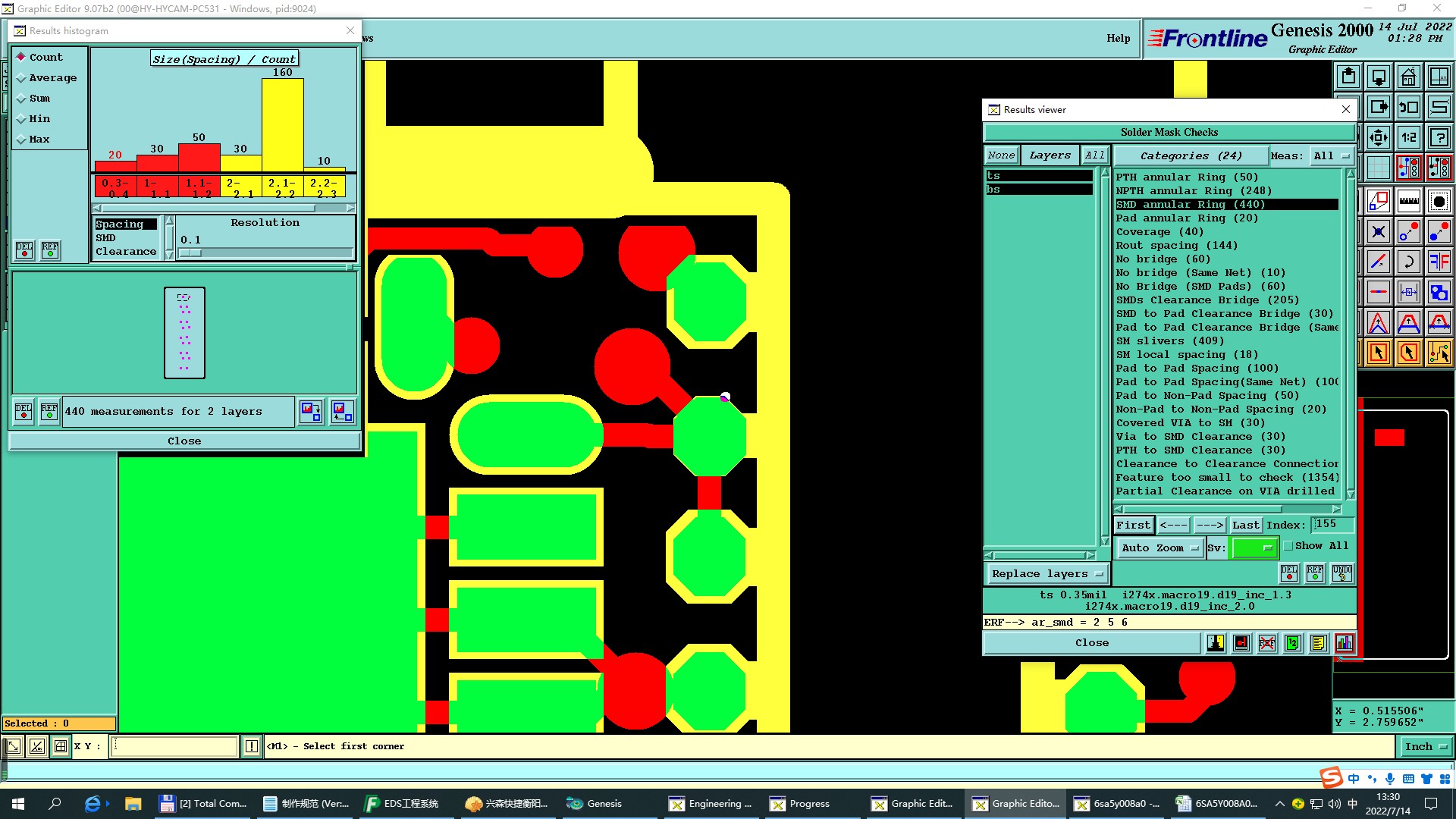Select the zoom area tool icon
This screenshot has height=819, width=1456.
(x=1379, y=202)
